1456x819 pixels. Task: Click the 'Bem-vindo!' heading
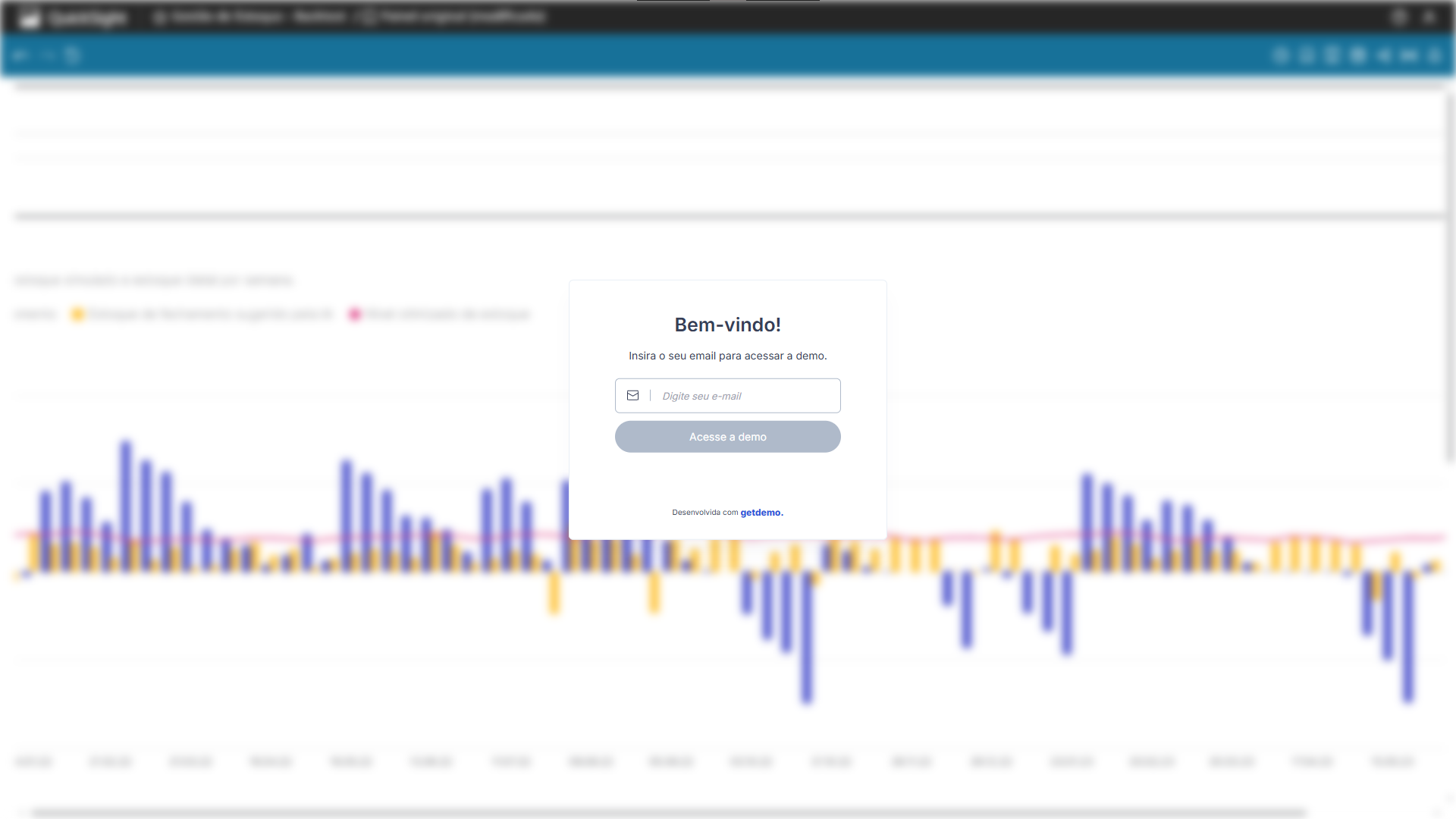[727, 325]
